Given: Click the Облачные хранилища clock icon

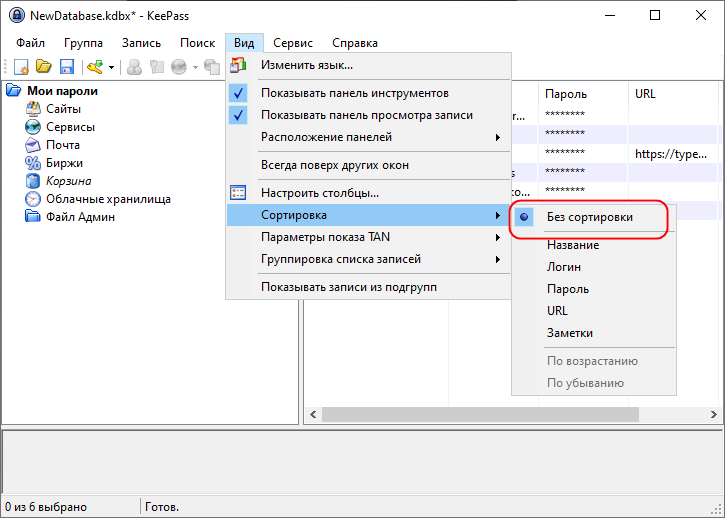Looking at the screenshot, I should [x=33, y=199].
